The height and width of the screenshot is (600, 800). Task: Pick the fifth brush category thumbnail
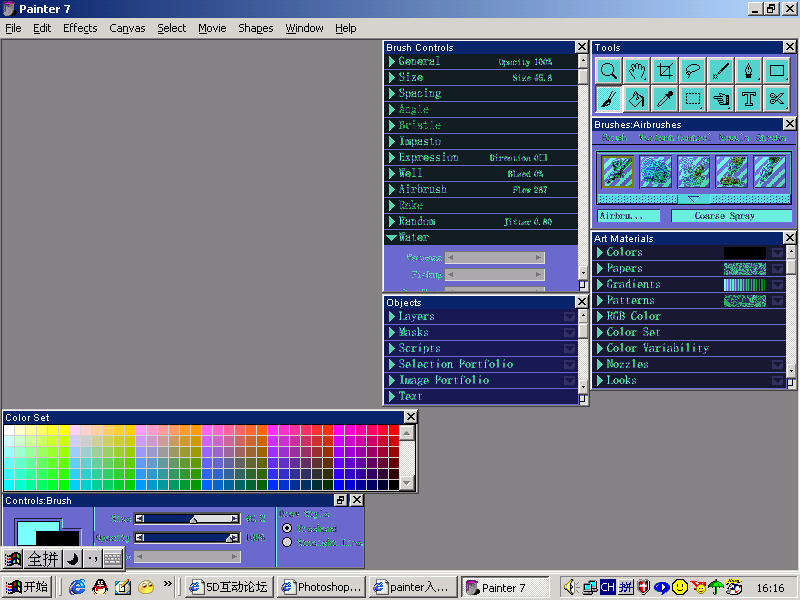pyautogui.click(x=769, y=172)
